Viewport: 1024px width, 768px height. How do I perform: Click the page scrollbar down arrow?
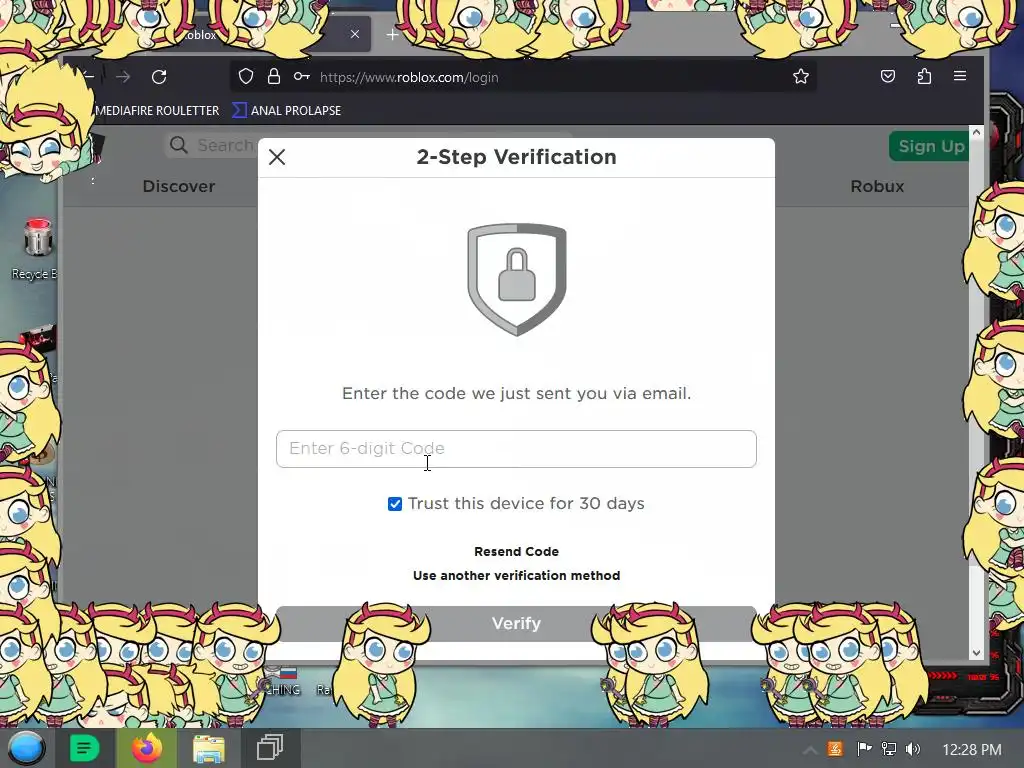click(976, 652)
